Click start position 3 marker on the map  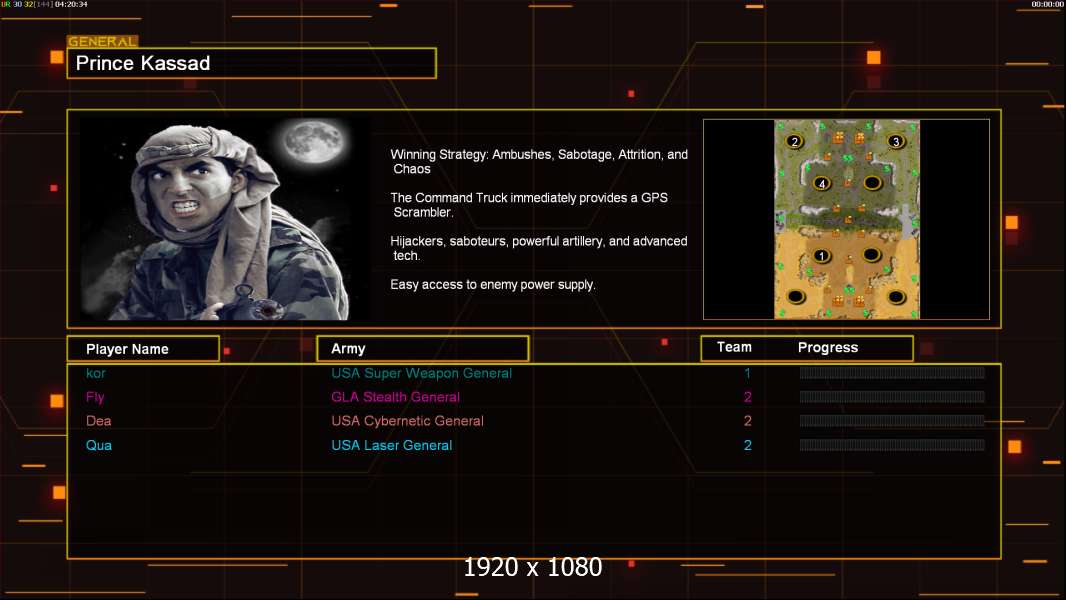click(895, 141)
